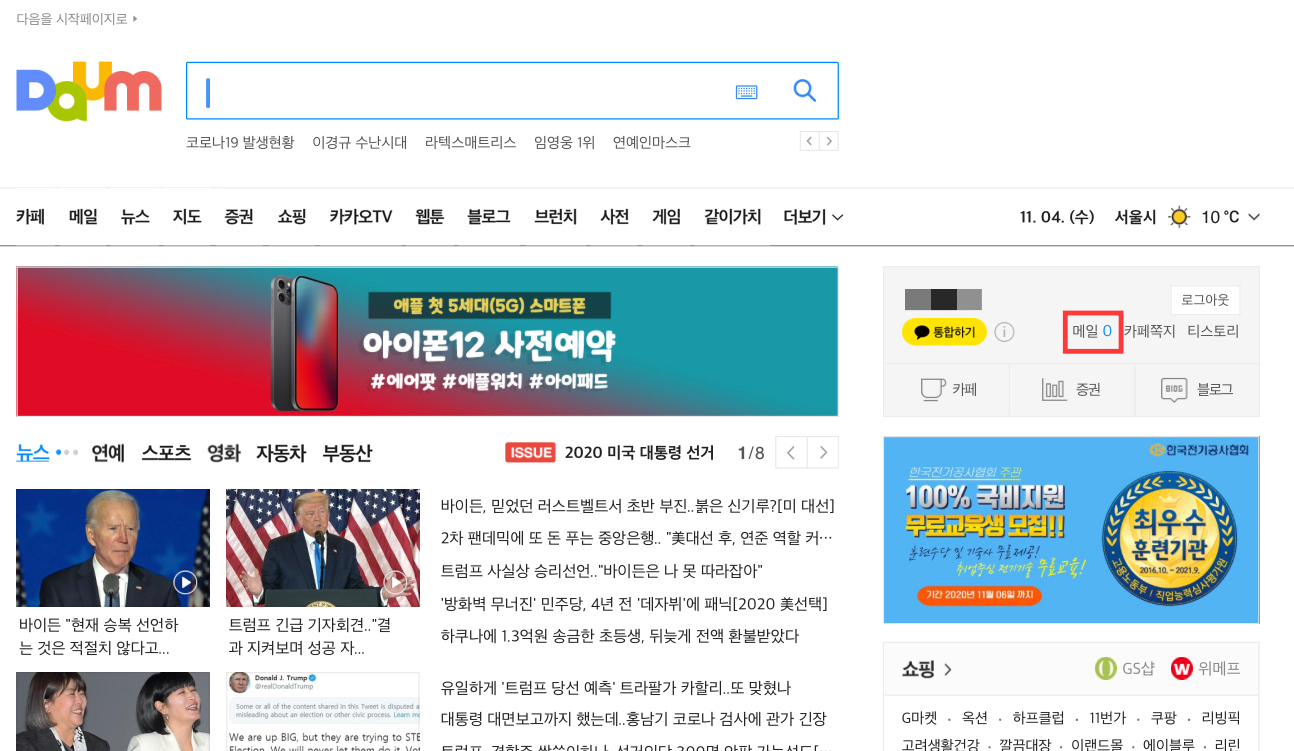Expand 다음을 시작페이지로 arrow link
1294x751 pixels.
click(x=77, y=19)
